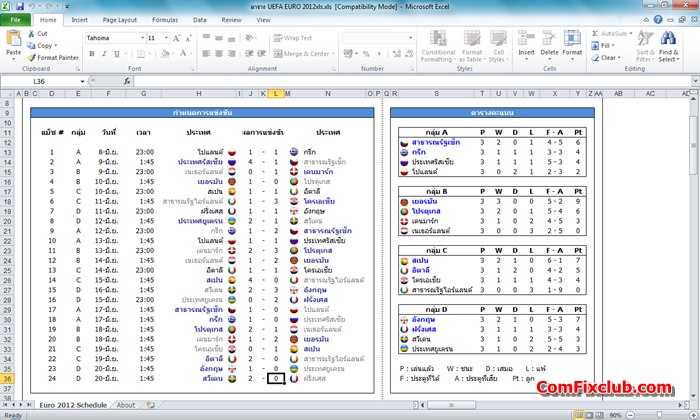Open Clipboard group dialog launcher
The height and width of the screenshot is (420, 700).
[77, 69]
